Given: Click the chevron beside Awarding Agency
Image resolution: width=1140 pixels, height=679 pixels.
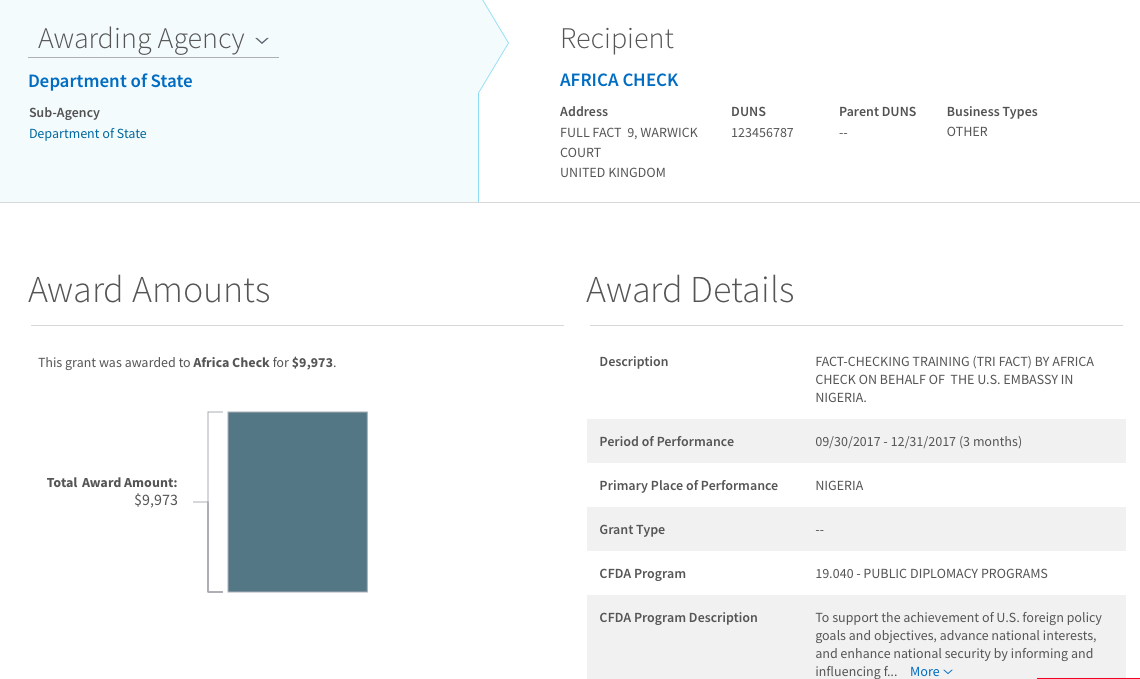Looking at the screenshot, I should tap(262, 41).
